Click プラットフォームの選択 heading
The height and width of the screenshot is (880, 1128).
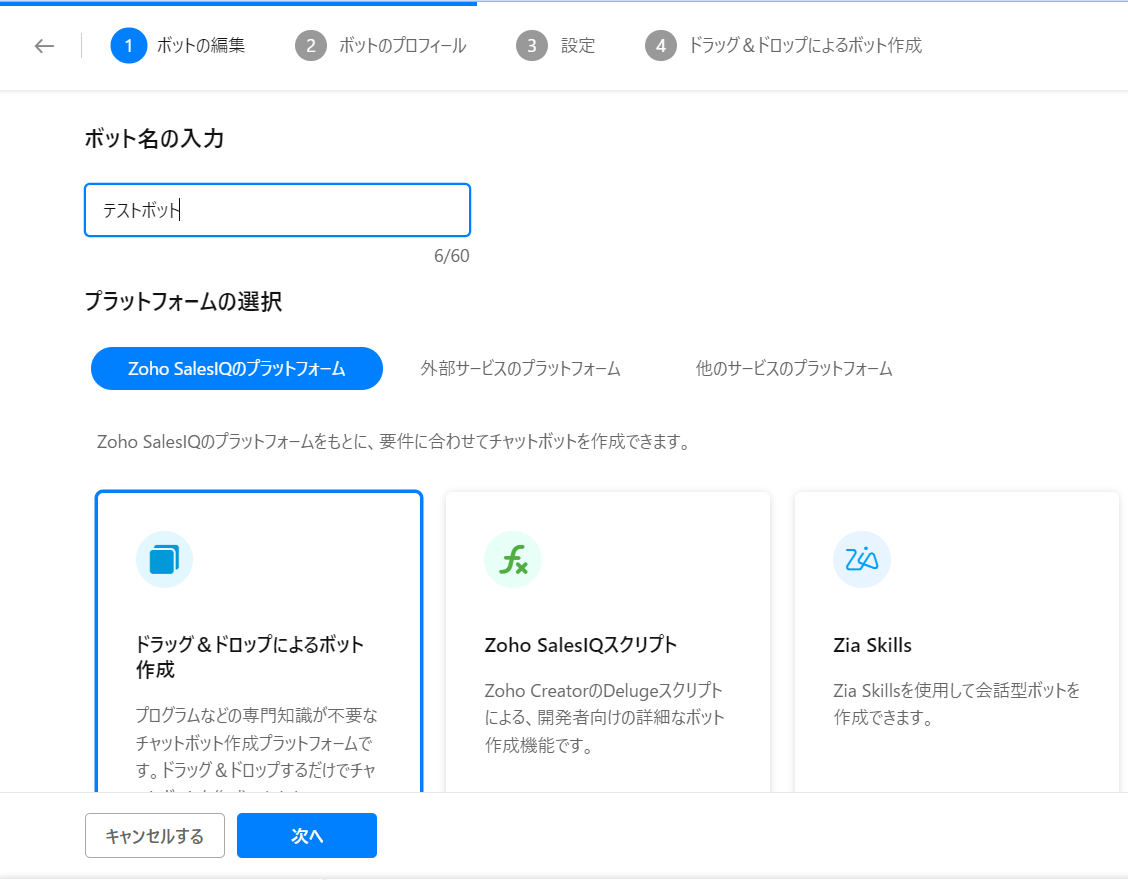[x=183, y=301]
